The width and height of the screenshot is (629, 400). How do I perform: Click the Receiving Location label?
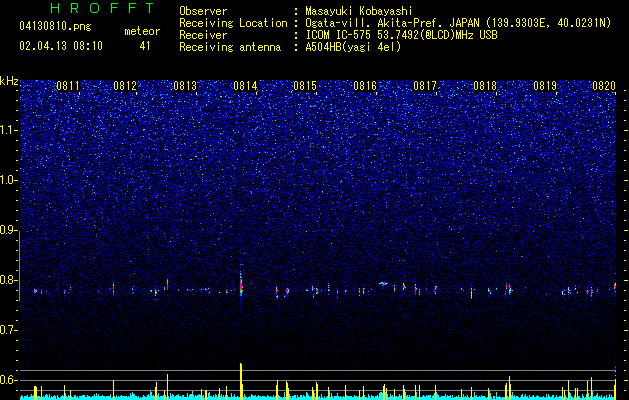click(x=233, y=23)
